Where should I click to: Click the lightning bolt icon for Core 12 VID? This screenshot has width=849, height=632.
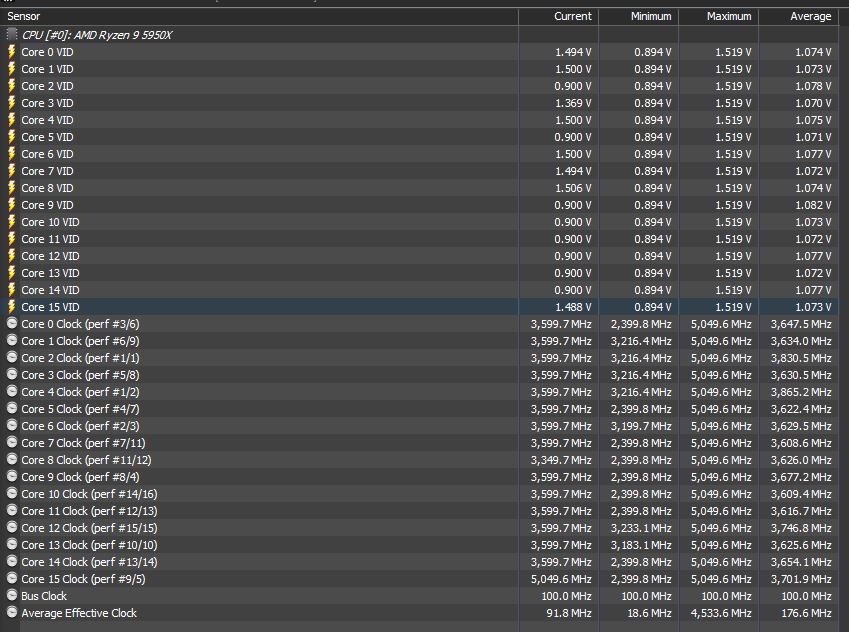pyautogui.click(x=11, y=256)
